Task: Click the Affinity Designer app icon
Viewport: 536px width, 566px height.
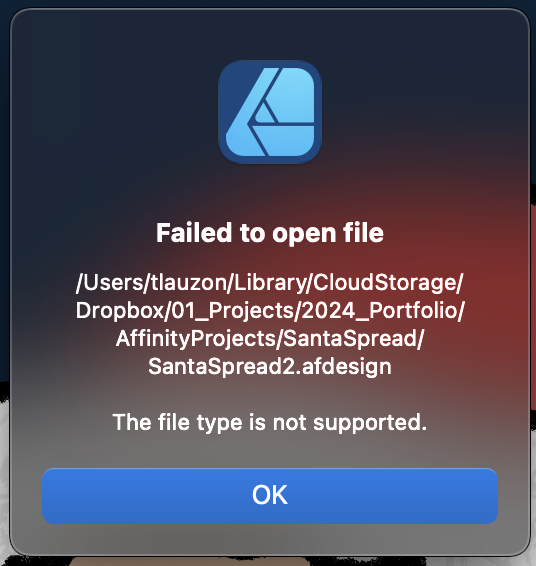Action: (x=270, y=112)
